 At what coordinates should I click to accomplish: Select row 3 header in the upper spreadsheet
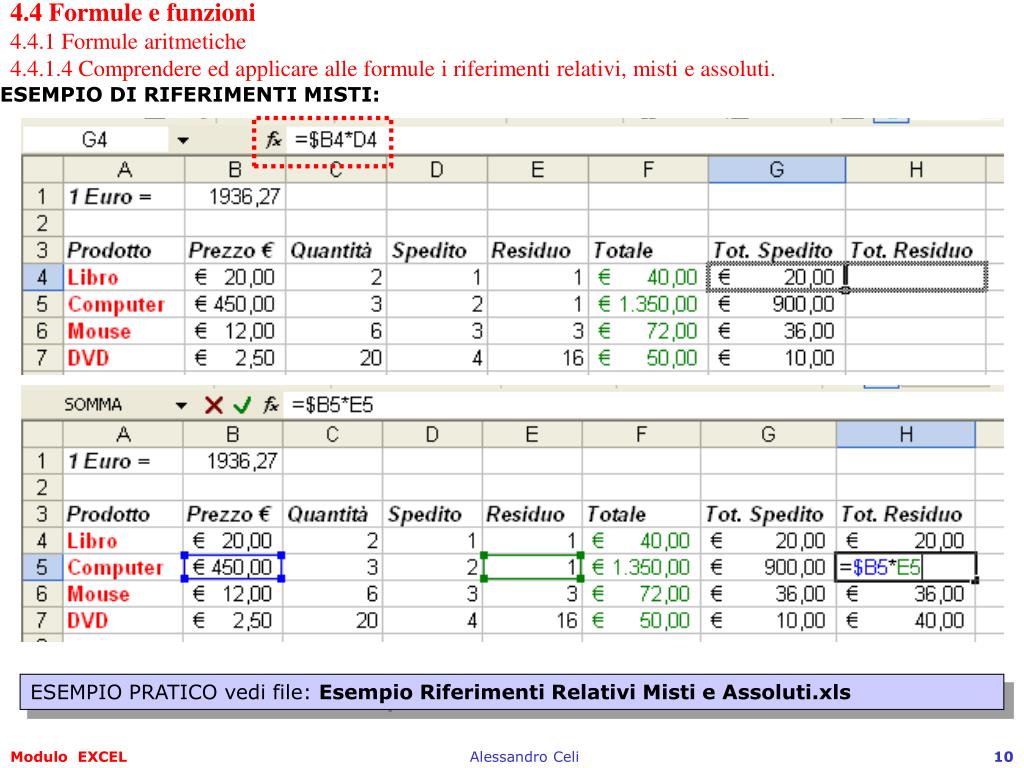click(x=42, y=250)
